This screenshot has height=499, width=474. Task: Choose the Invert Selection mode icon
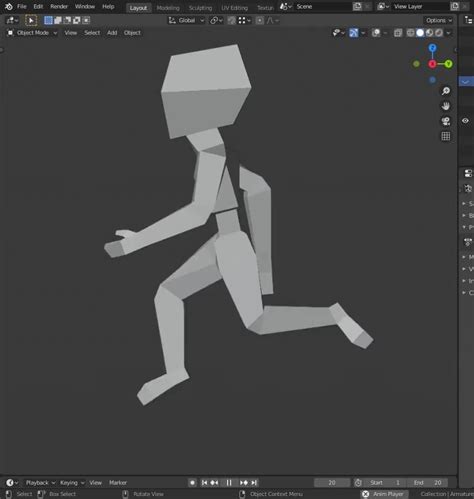(76, 20)
